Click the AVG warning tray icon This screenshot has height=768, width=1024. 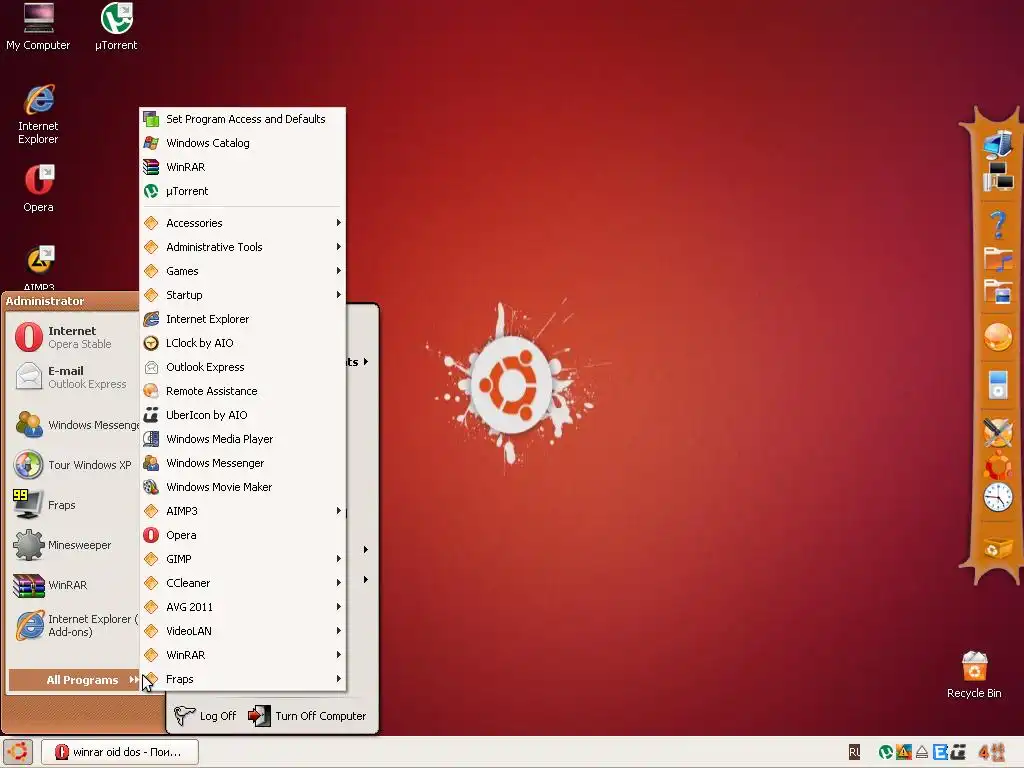point(904,752)
